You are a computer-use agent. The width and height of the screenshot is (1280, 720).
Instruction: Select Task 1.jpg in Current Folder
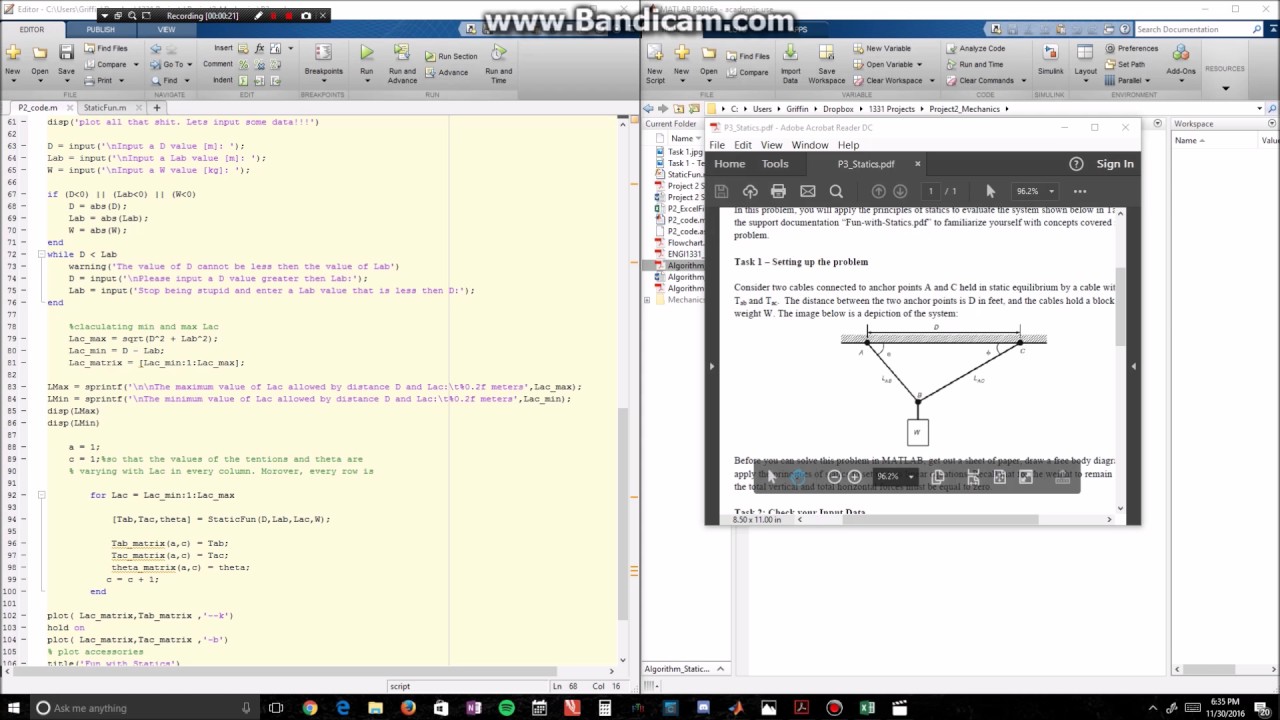tap(685, 152)
